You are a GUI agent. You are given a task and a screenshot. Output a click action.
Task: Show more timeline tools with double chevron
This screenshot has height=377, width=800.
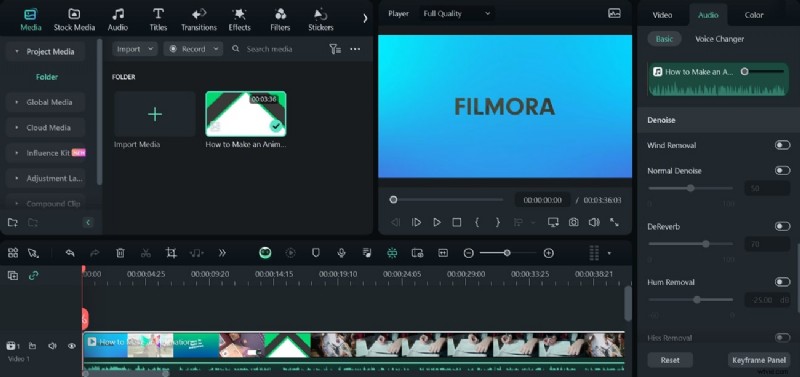point(222,253)
